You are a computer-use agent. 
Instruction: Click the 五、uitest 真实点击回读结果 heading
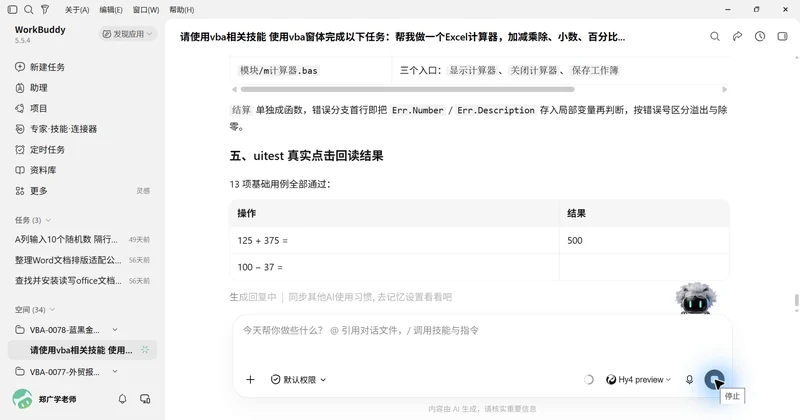tap(306, 156)
